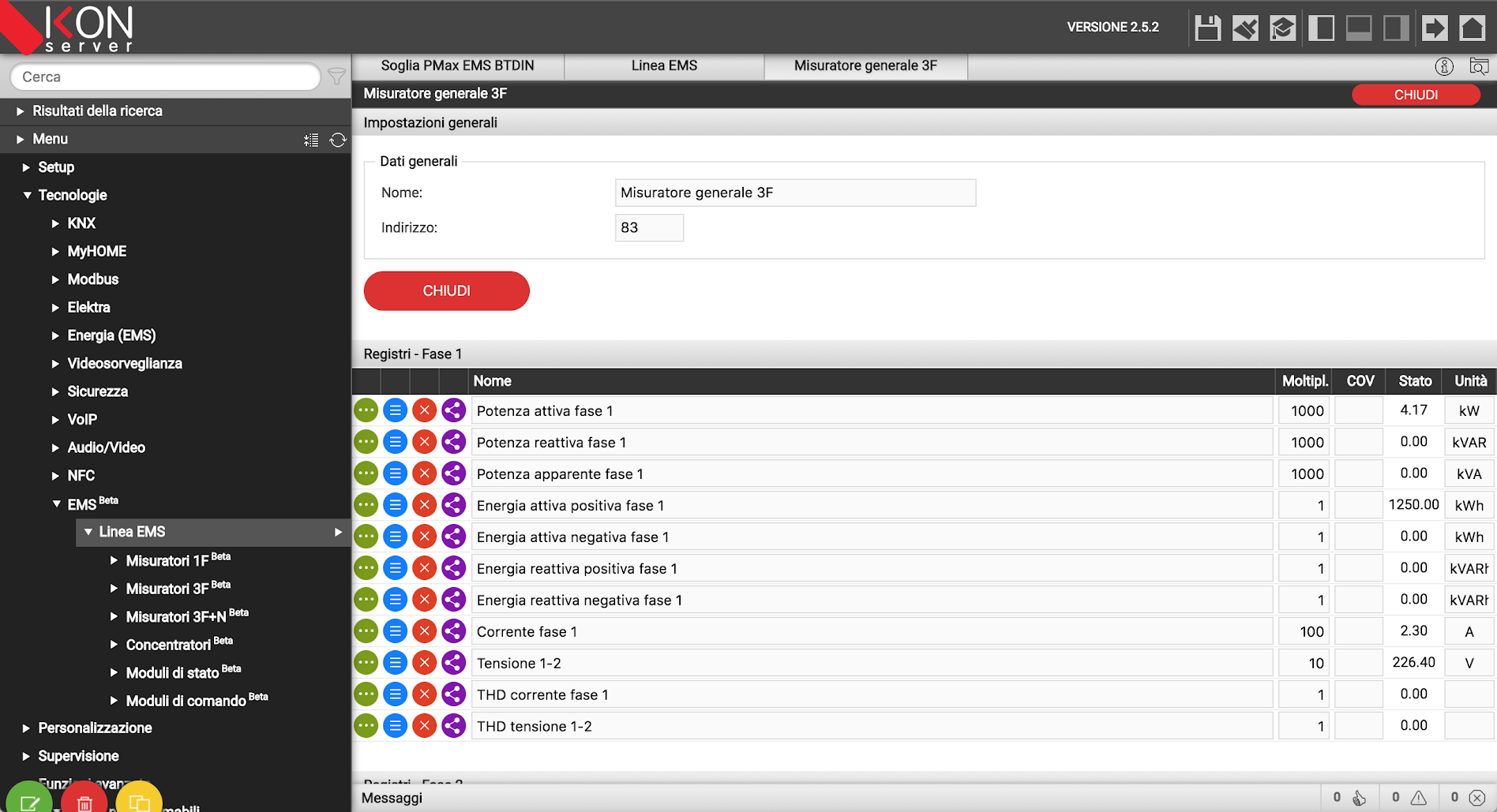
Task: Select the left panel layout icon
Action: 1321,28
